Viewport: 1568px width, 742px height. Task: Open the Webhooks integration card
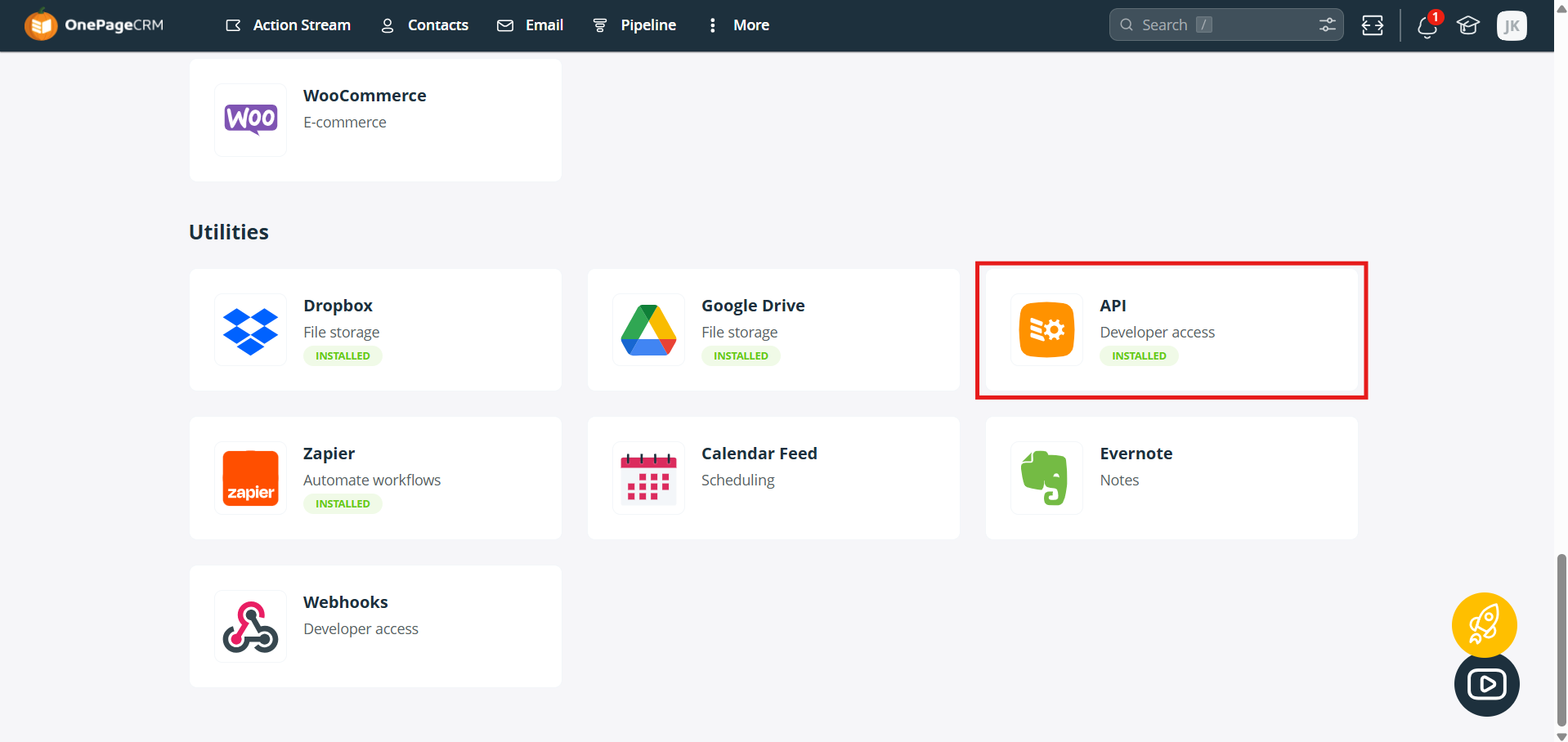point(375,627)
